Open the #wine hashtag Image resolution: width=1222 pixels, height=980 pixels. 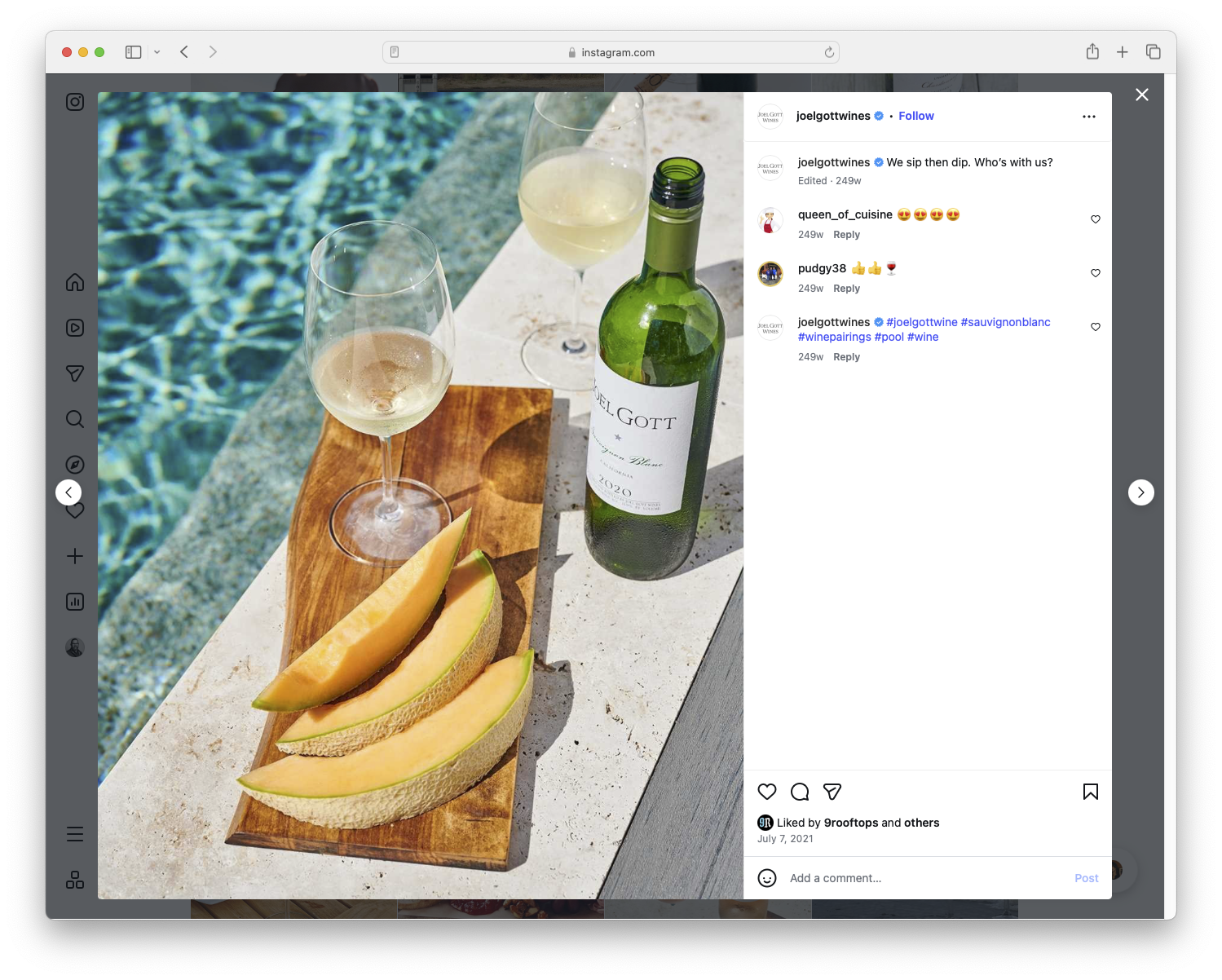point(923,337)
